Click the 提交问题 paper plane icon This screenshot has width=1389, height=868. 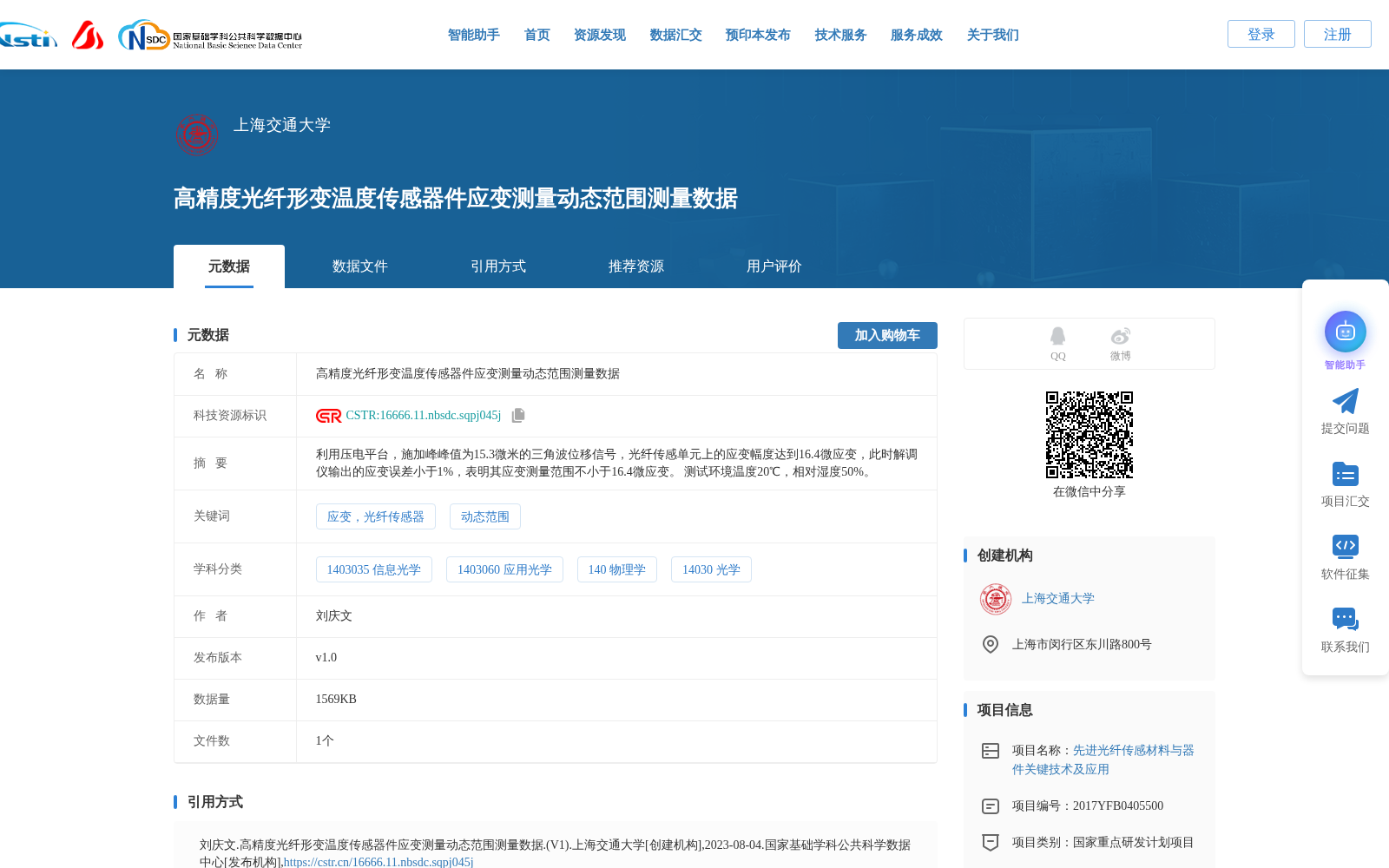coord(1345,401)
